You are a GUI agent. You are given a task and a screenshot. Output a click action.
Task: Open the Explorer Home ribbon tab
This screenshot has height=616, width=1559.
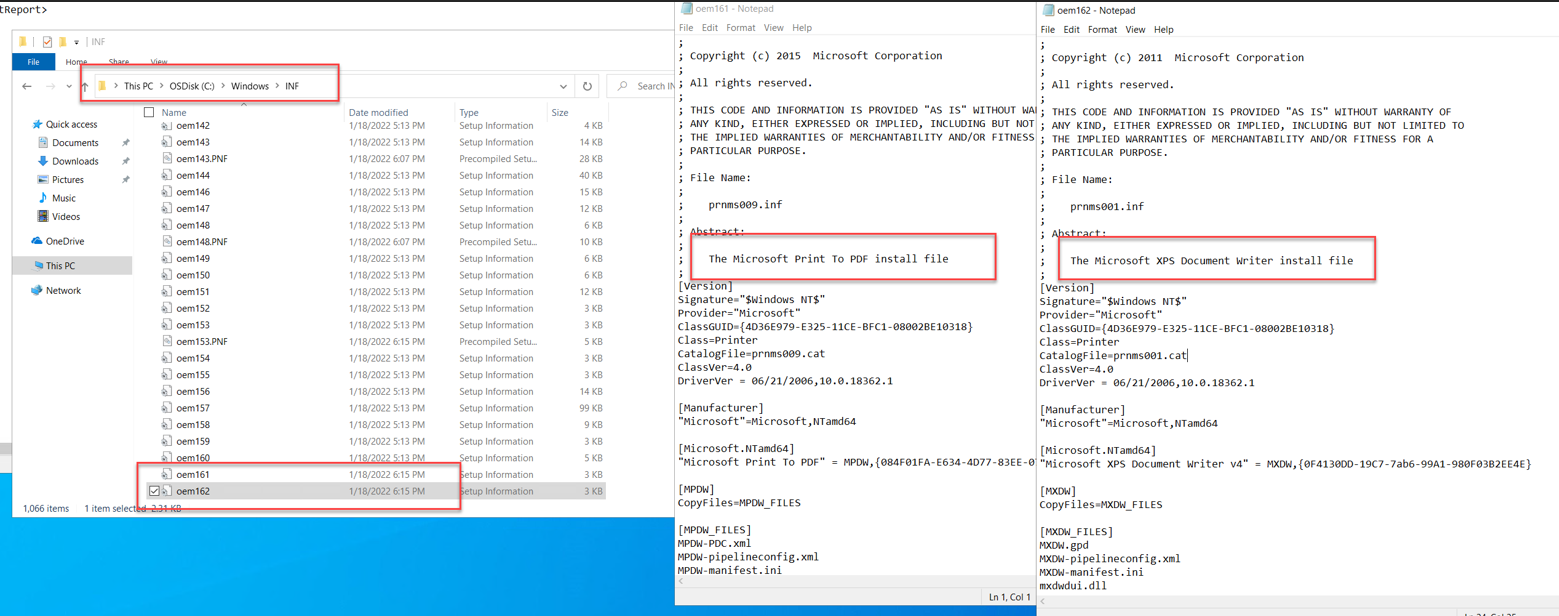pyautogui.click(x=77, y=62)
